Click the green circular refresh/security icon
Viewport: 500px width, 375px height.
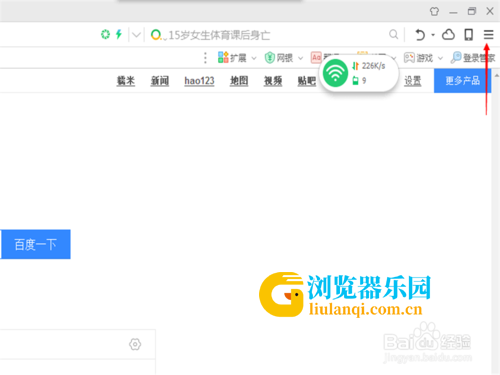[105, 34]
